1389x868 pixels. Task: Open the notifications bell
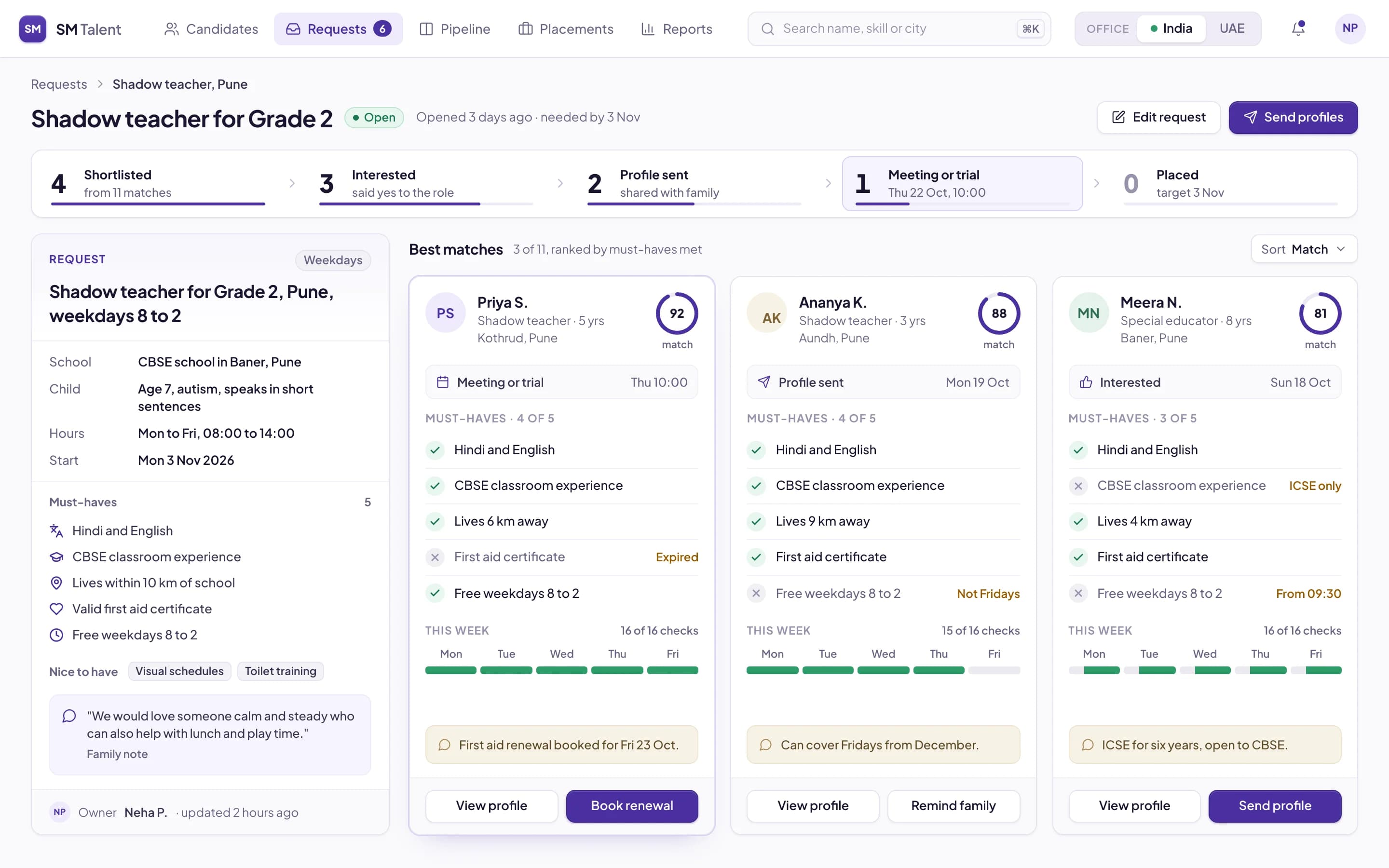tap(1298, 28)
